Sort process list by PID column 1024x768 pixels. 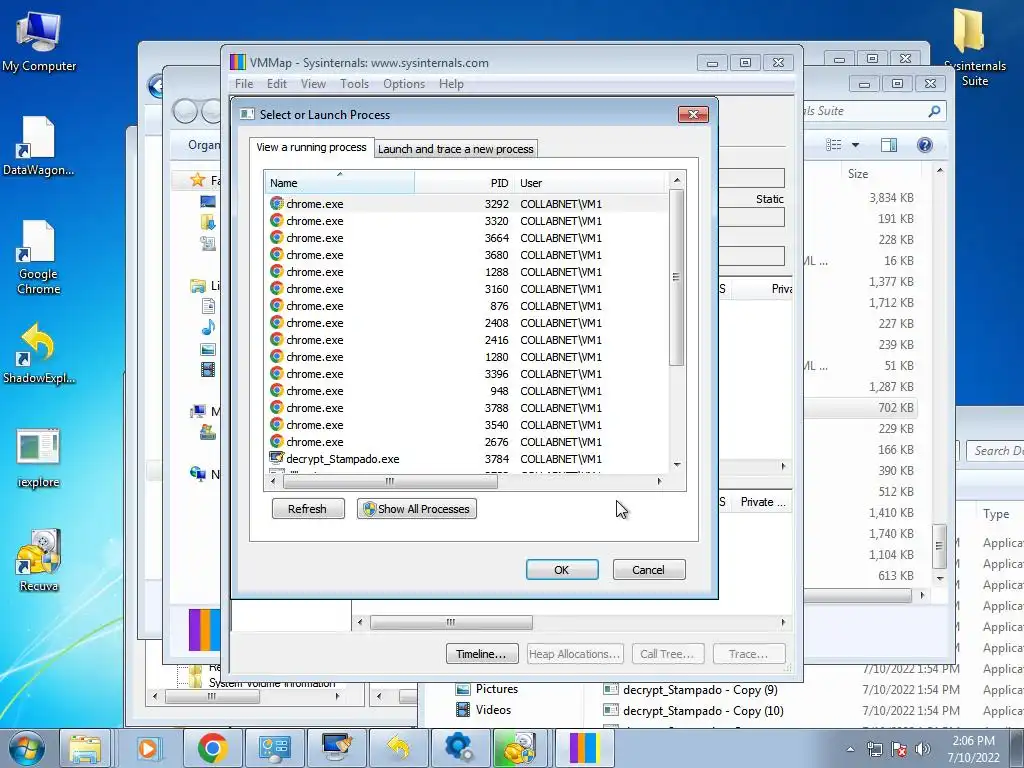click(x=464, y=183)
